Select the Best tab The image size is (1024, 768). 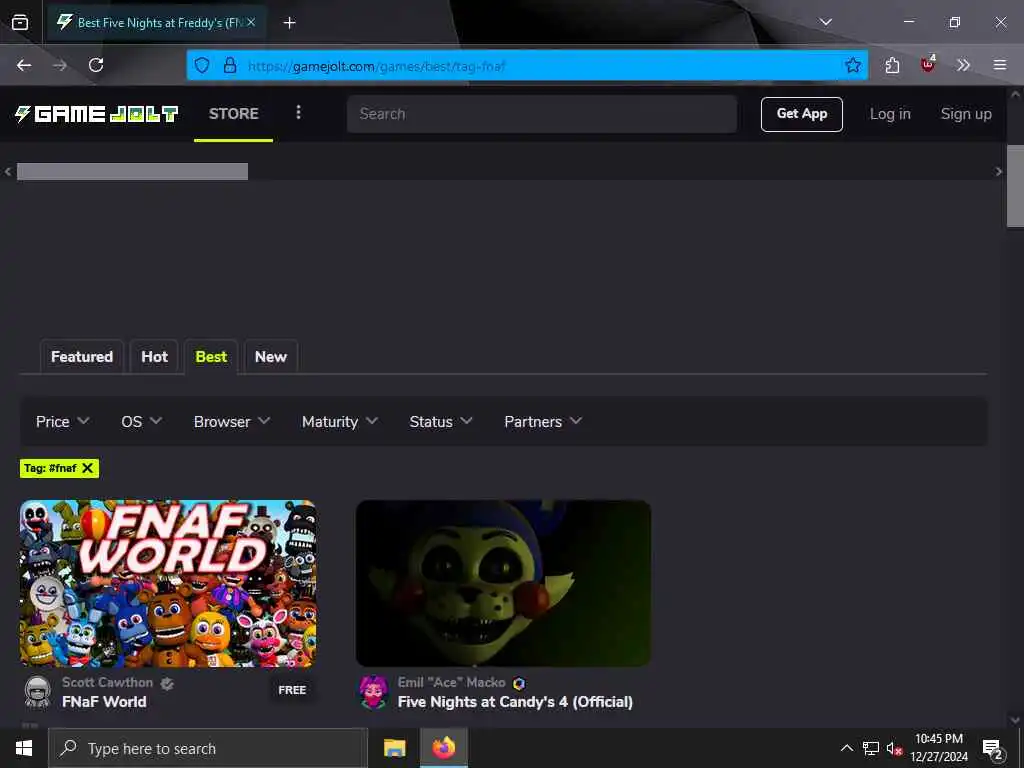pyautogui.click(x=211, y=357)
